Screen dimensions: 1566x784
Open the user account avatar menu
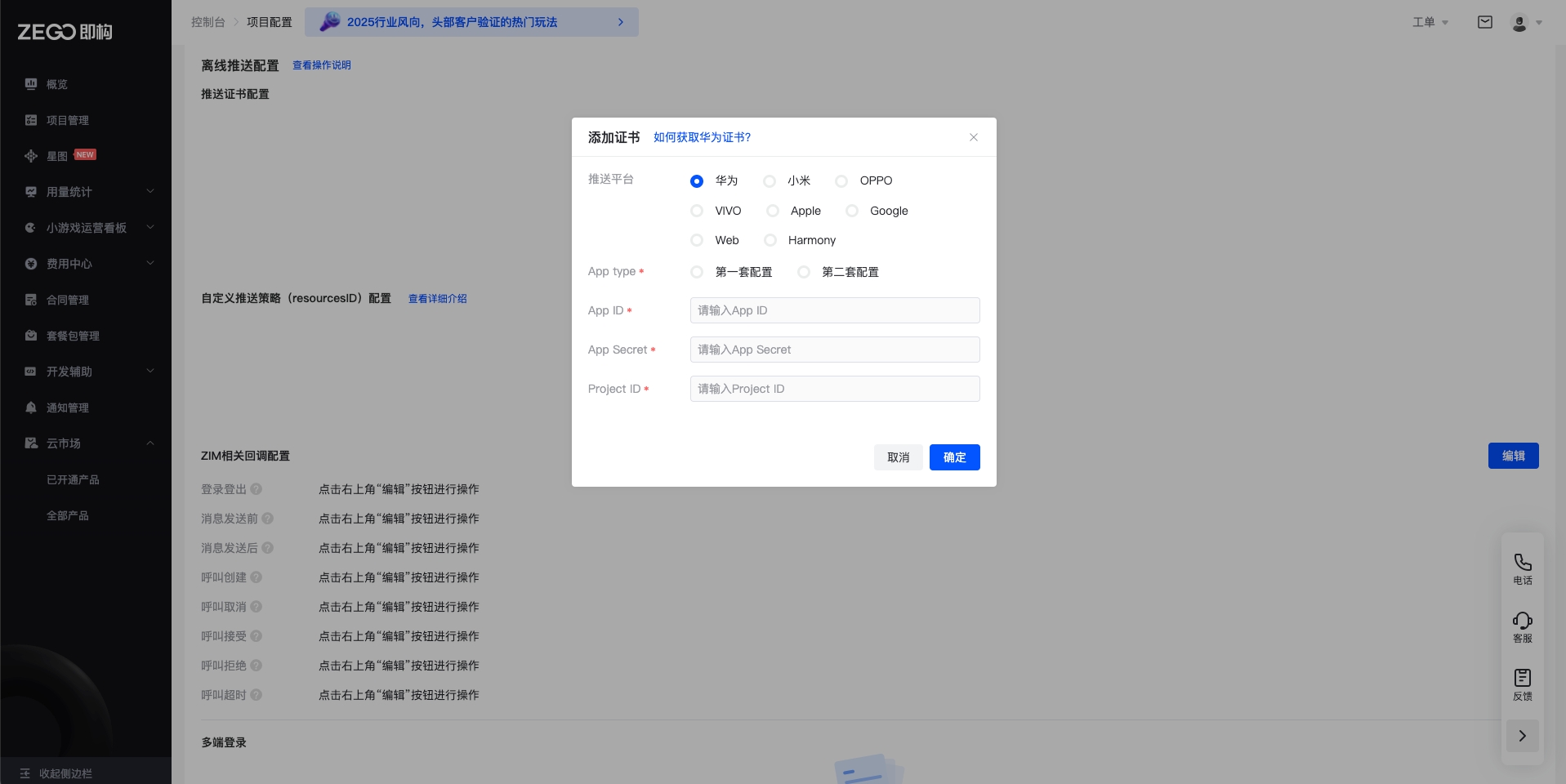(1525, 23)
